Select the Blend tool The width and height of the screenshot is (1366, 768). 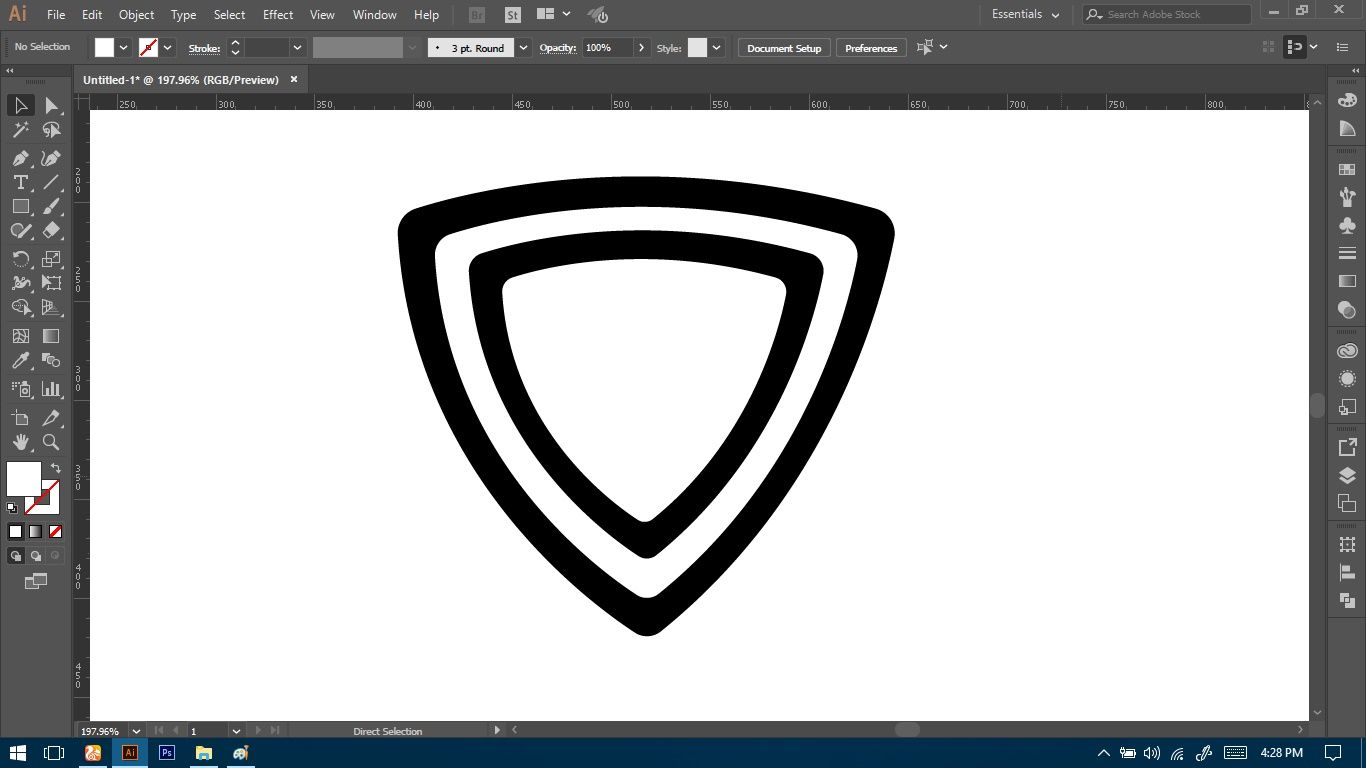[x=52, y=360]
